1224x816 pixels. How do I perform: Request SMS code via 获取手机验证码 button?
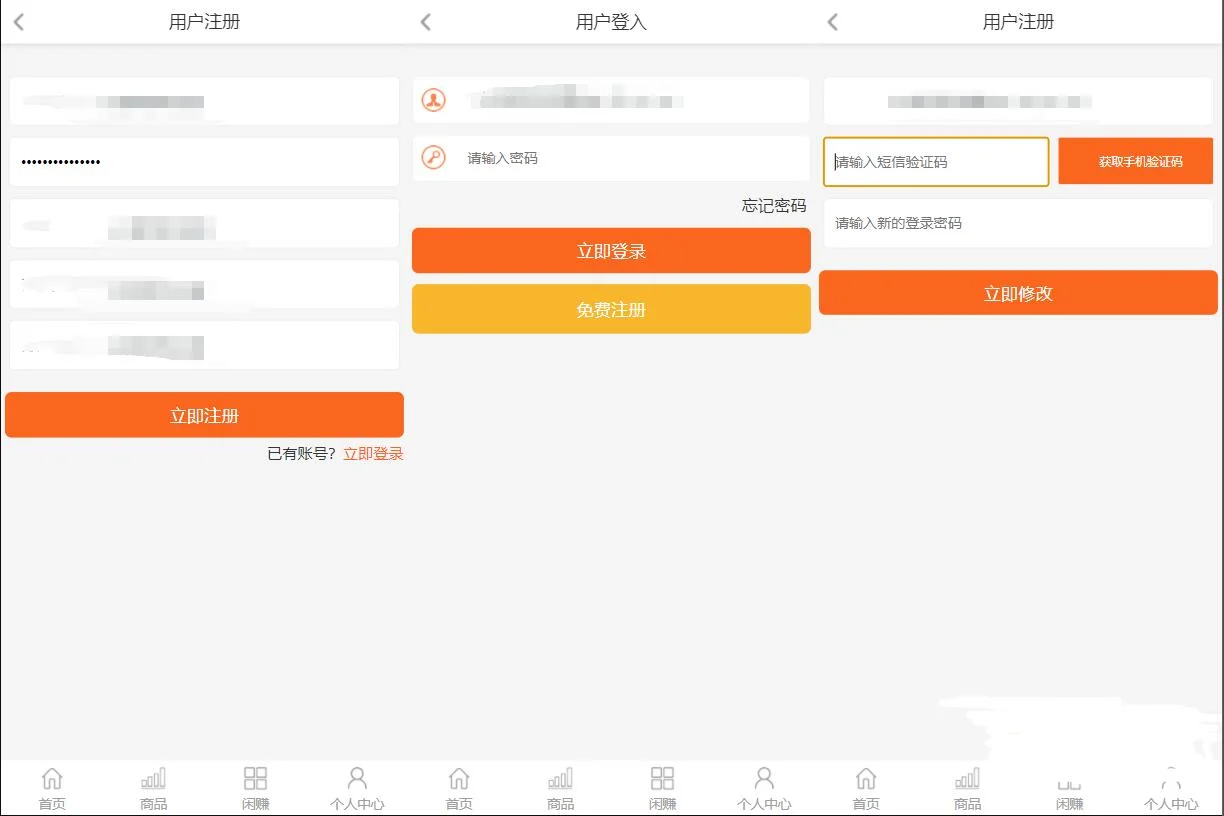[x=1135, y=161]
